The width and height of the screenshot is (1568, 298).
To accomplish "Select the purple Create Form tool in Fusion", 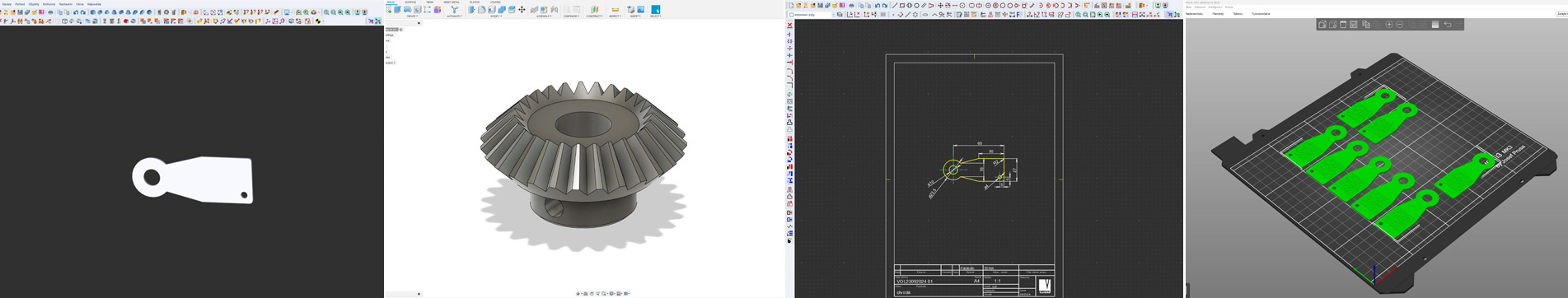I will click(438, 10).
